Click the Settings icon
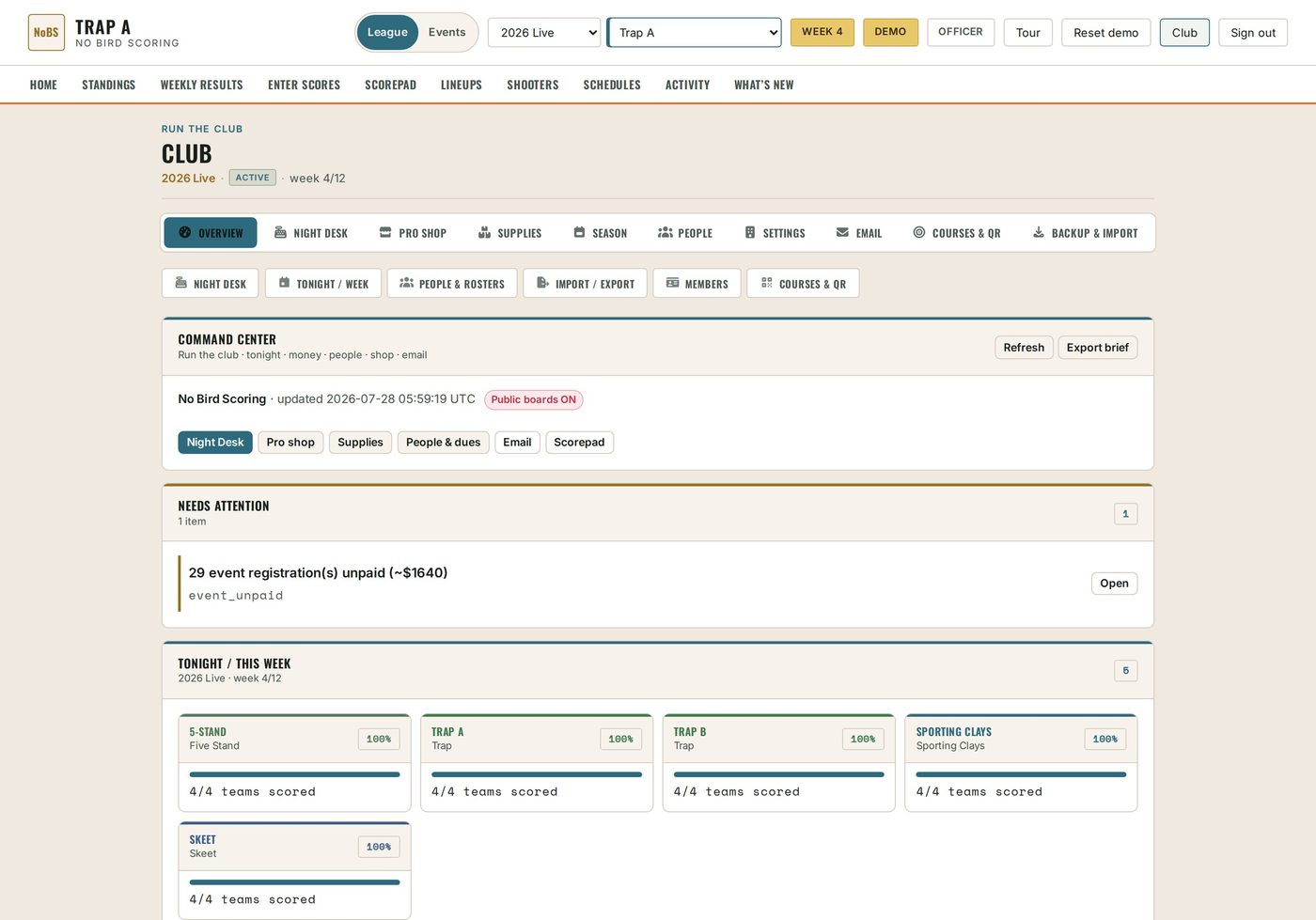Viewport: 1316px width, 920px height. (750, 232)
